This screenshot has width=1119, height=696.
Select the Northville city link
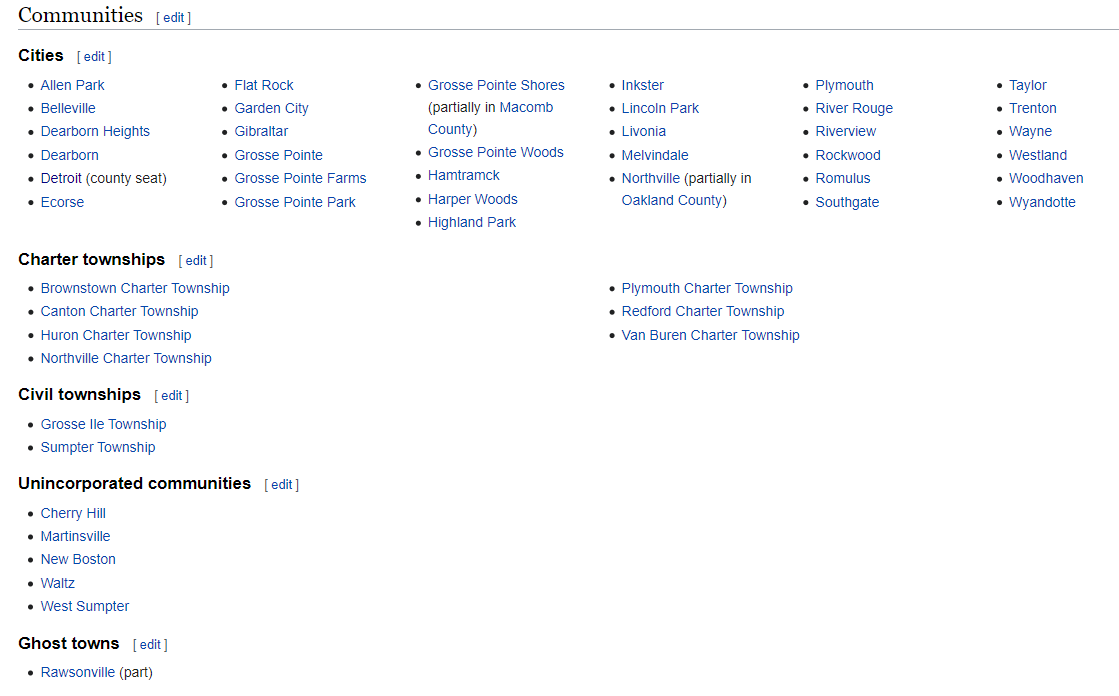(x=651, y=178)
